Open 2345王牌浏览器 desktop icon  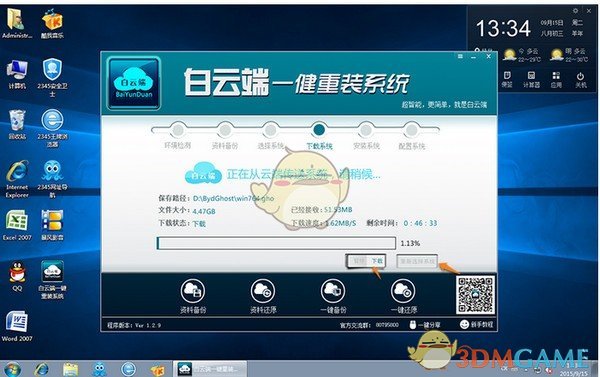(x=52, y=128)
